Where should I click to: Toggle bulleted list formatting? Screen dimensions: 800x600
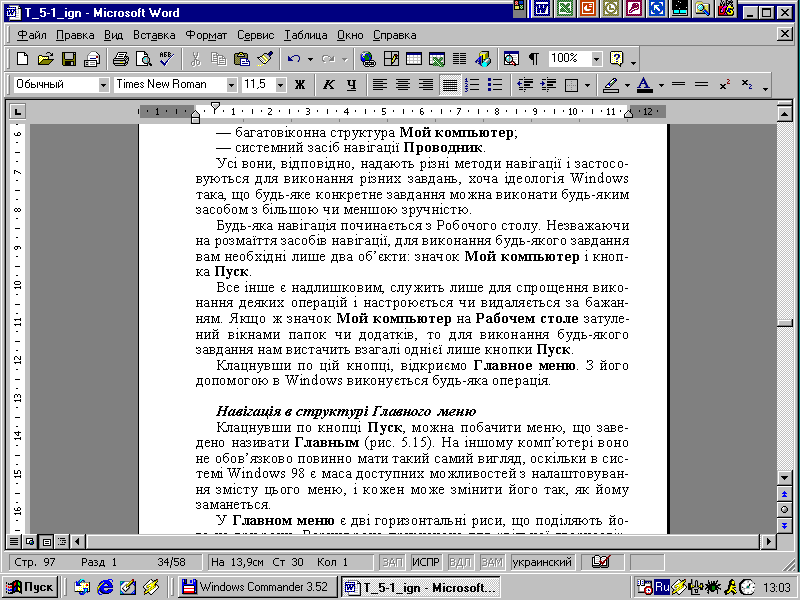pyautogui.click(x=495, y=85)
